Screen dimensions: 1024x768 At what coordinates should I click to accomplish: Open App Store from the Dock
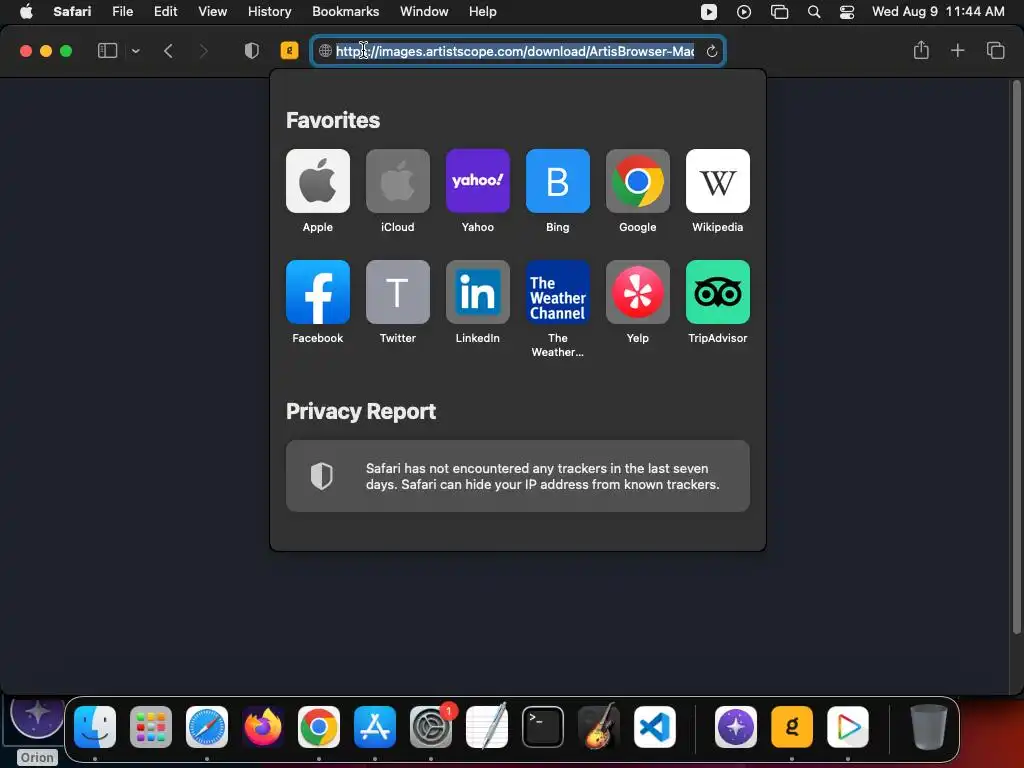click(x=375, y=726)
